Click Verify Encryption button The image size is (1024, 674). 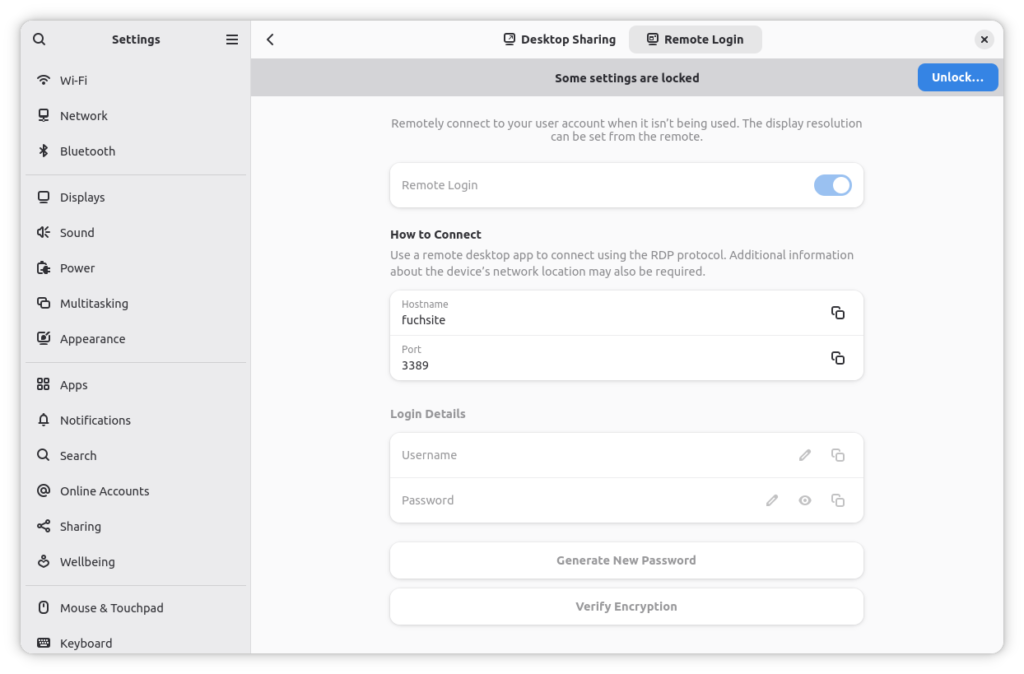(x=626, y=607)
